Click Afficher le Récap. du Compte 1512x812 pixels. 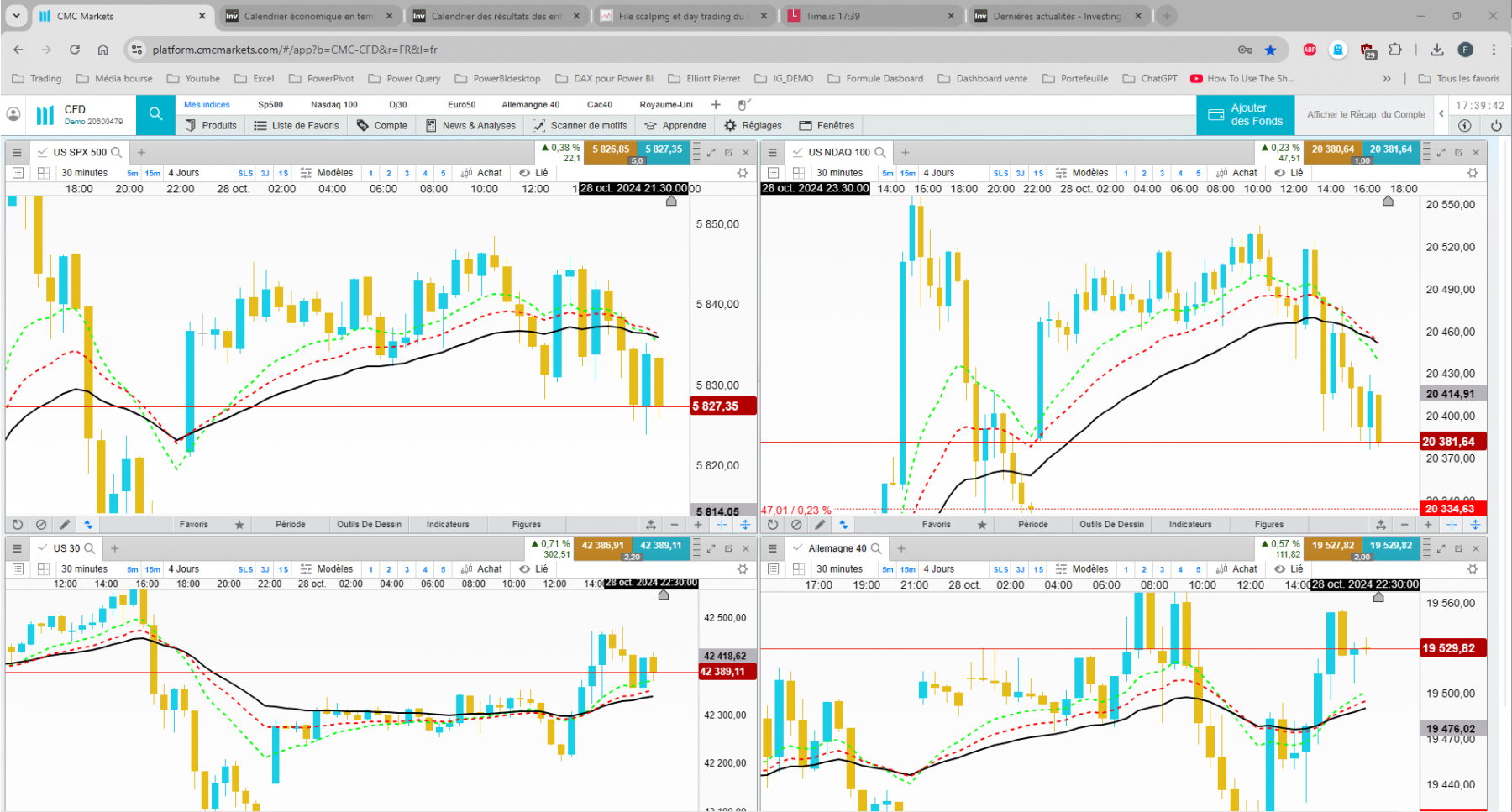pos(1366,114)
